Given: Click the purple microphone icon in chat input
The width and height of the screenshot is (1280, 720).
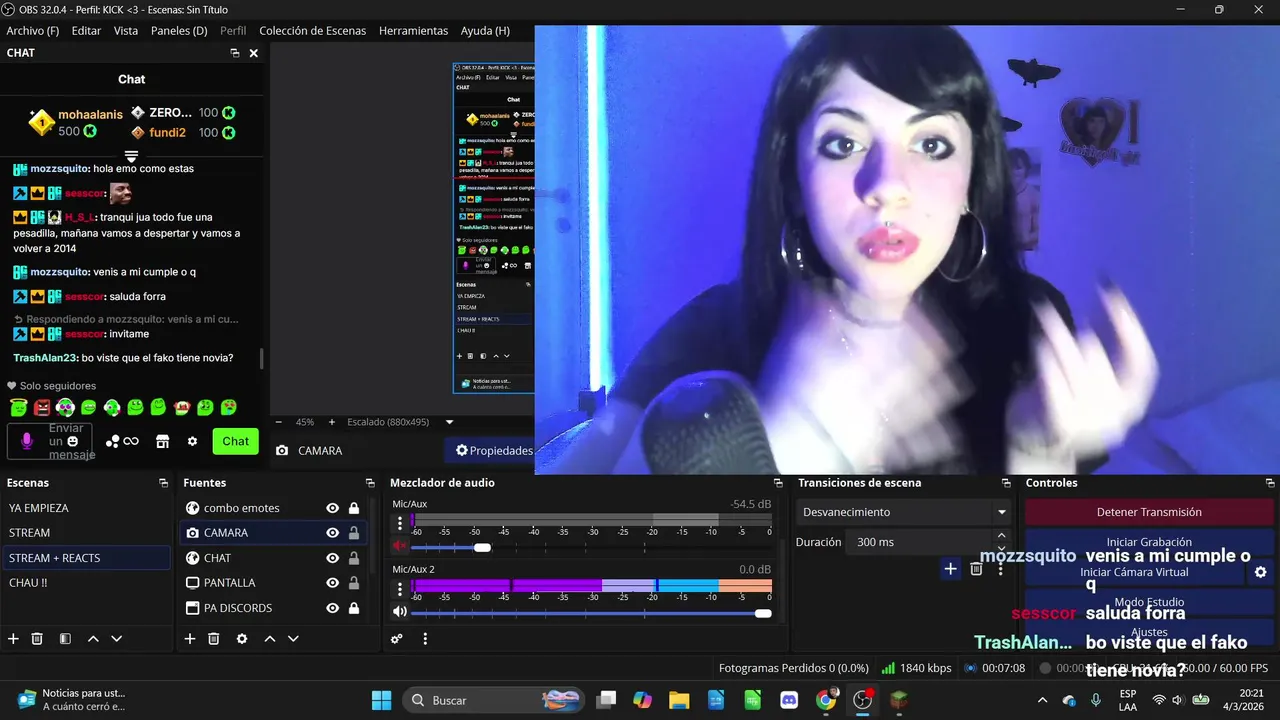Looking at the screenshot, I should 27,441.
